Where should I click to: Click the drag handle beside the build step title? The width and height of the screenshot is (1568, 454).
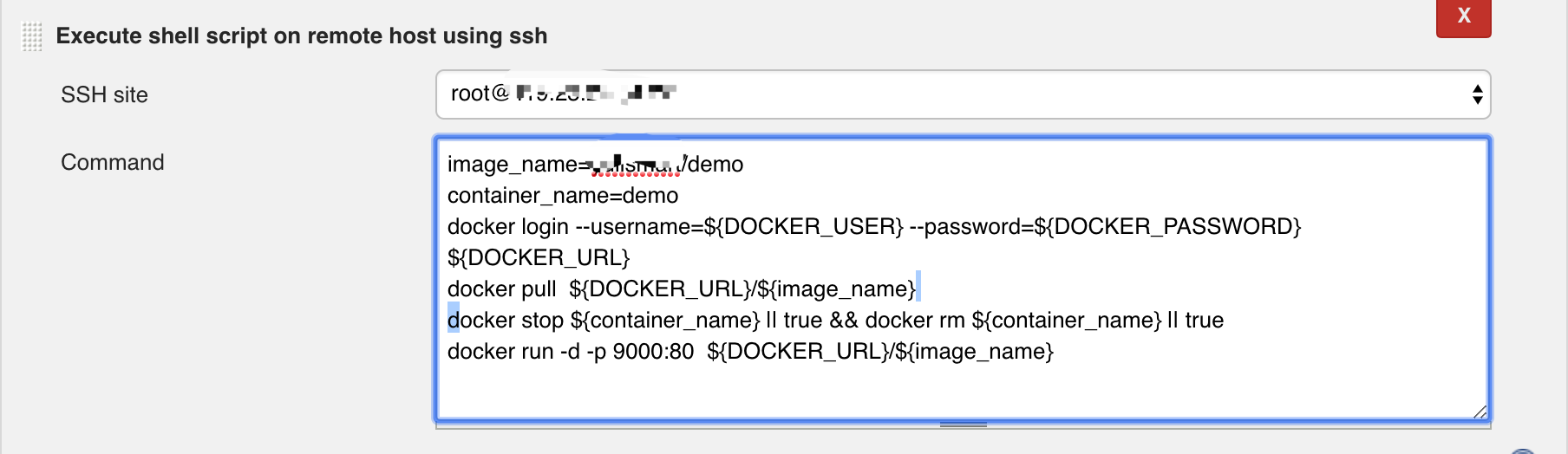coord(32,37)
